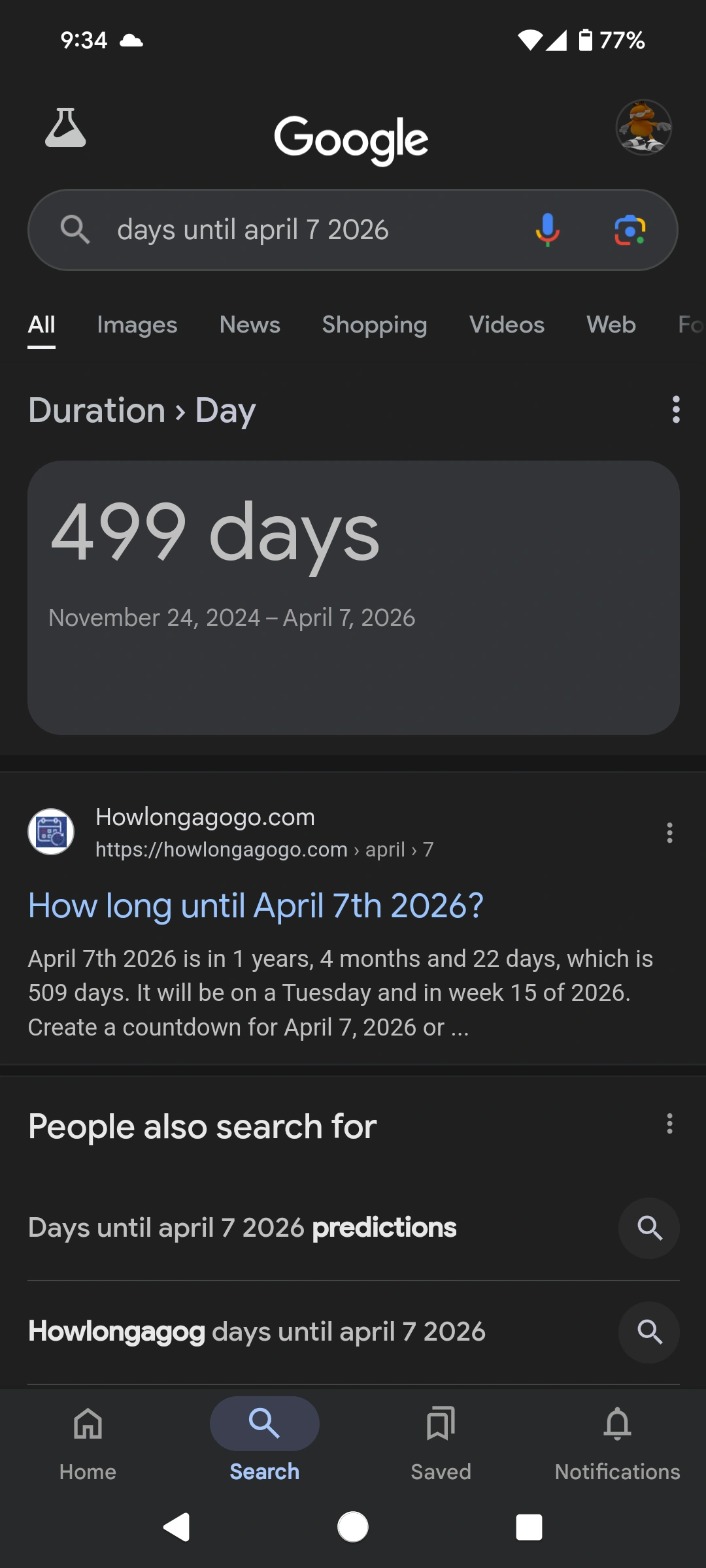Select the Shopping results filter
The image size is (706, 1568).
tap(375, 325)
